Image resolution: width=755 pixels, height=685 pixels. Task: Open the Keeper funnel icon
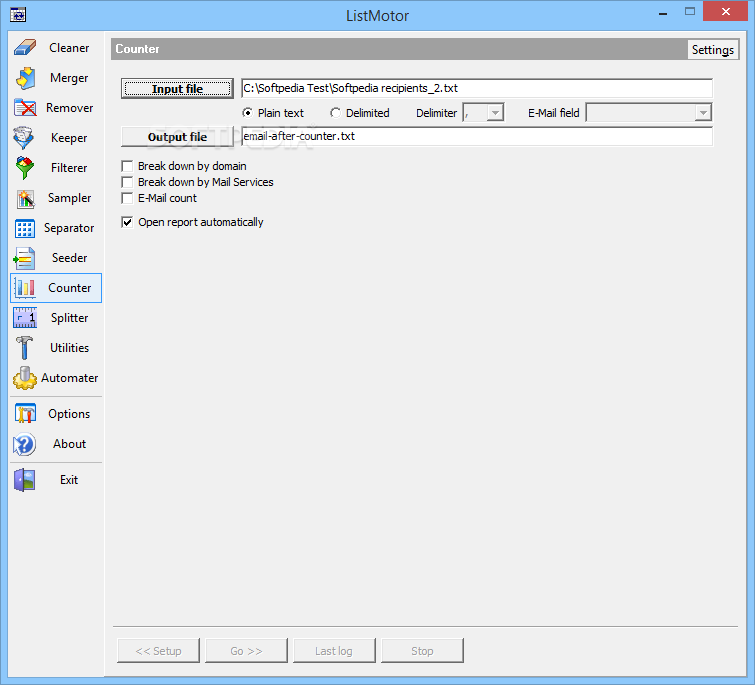pyautogui.click(x=25, y=138)
